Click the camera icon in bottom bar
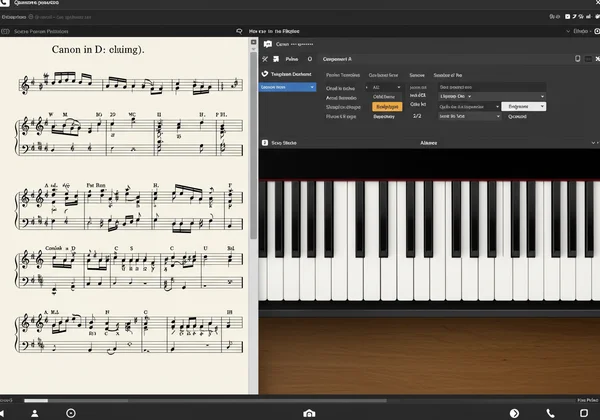600x420 pixels. click(308, 413)
